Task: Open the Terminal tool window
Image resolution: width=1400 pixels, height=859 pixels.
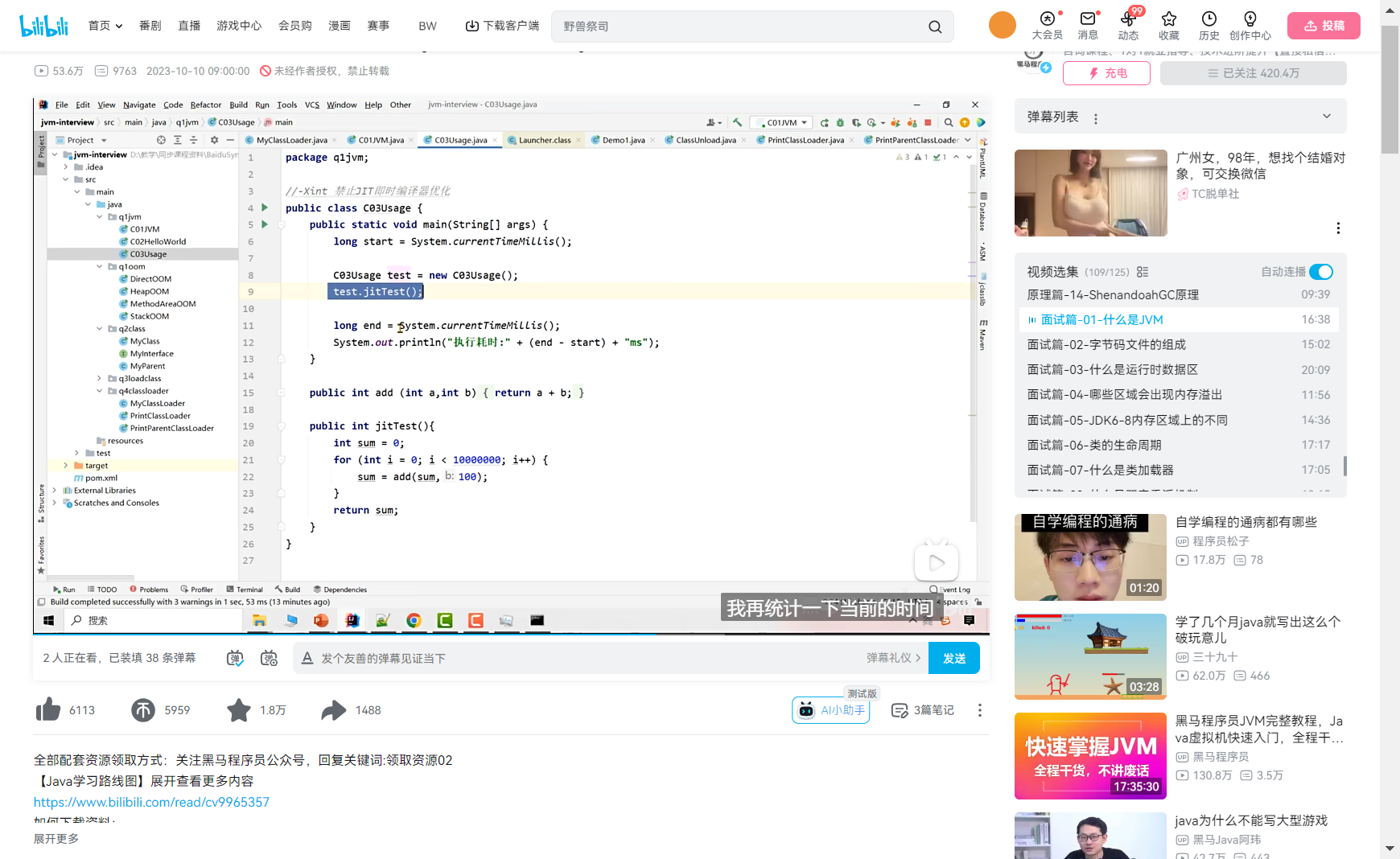Action: [245, 589]
